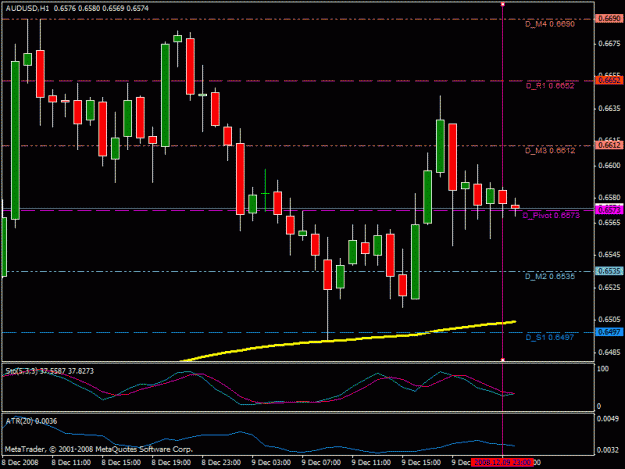Click the red 0.6652 price tag on axis
The image size is (625, 469).
609,80
